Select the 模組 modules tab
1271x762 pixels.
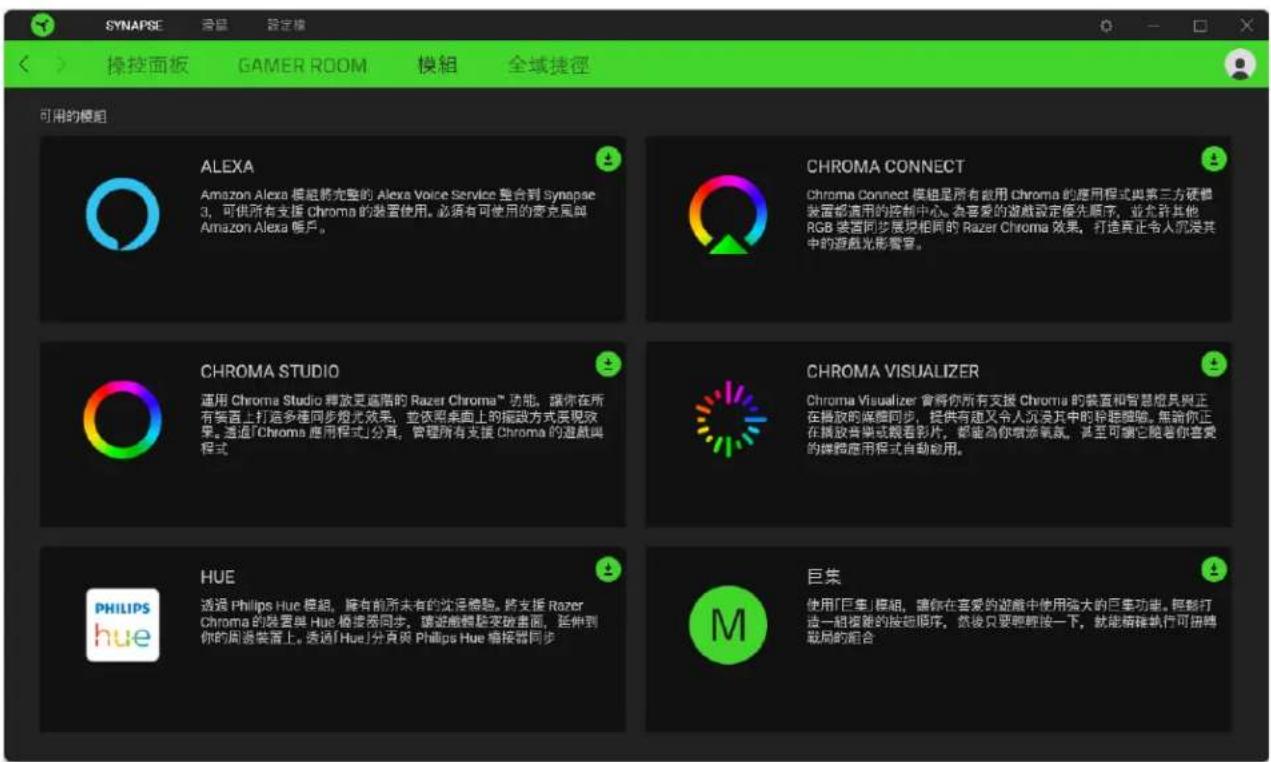(437, 66)
